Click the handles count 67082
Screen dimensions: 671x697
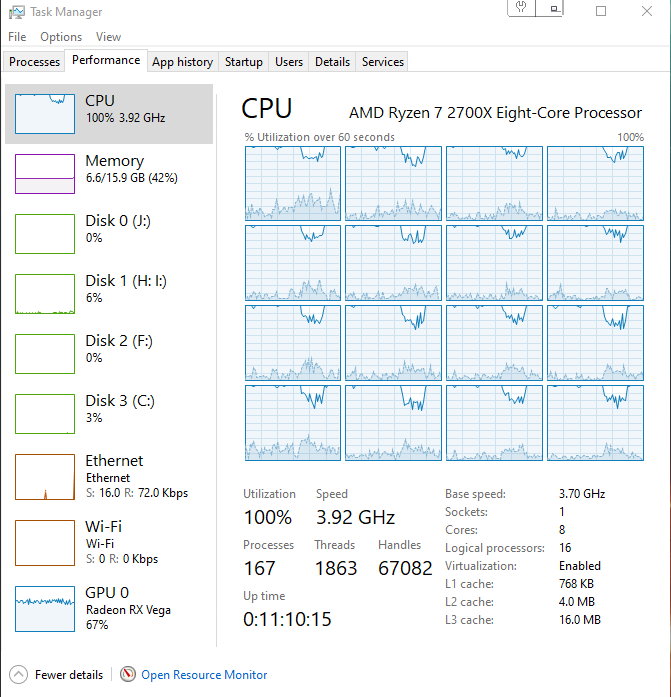coord(405,569)
